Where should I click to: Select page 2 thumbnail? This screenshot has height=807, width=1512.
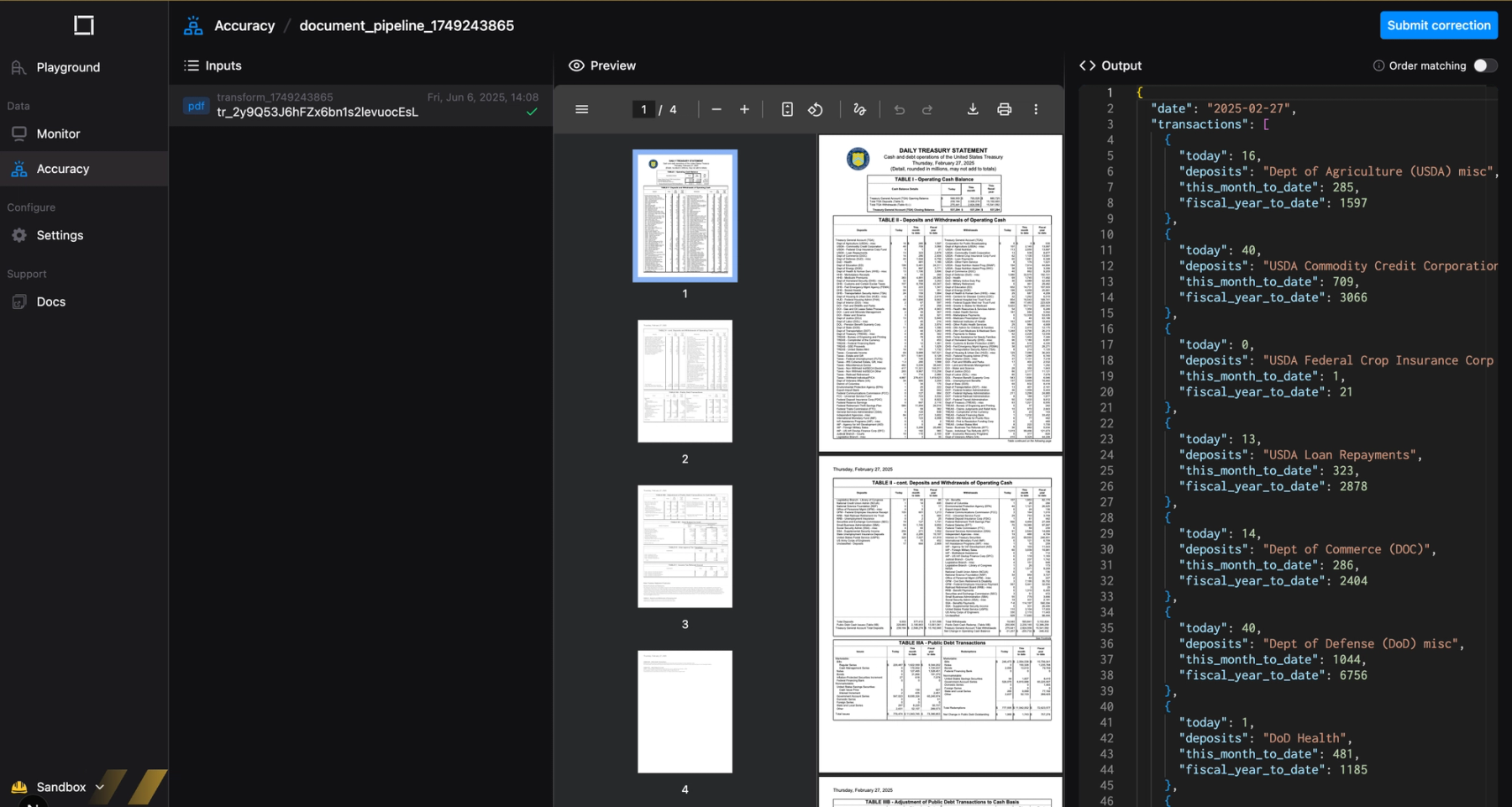pos(685,381)
